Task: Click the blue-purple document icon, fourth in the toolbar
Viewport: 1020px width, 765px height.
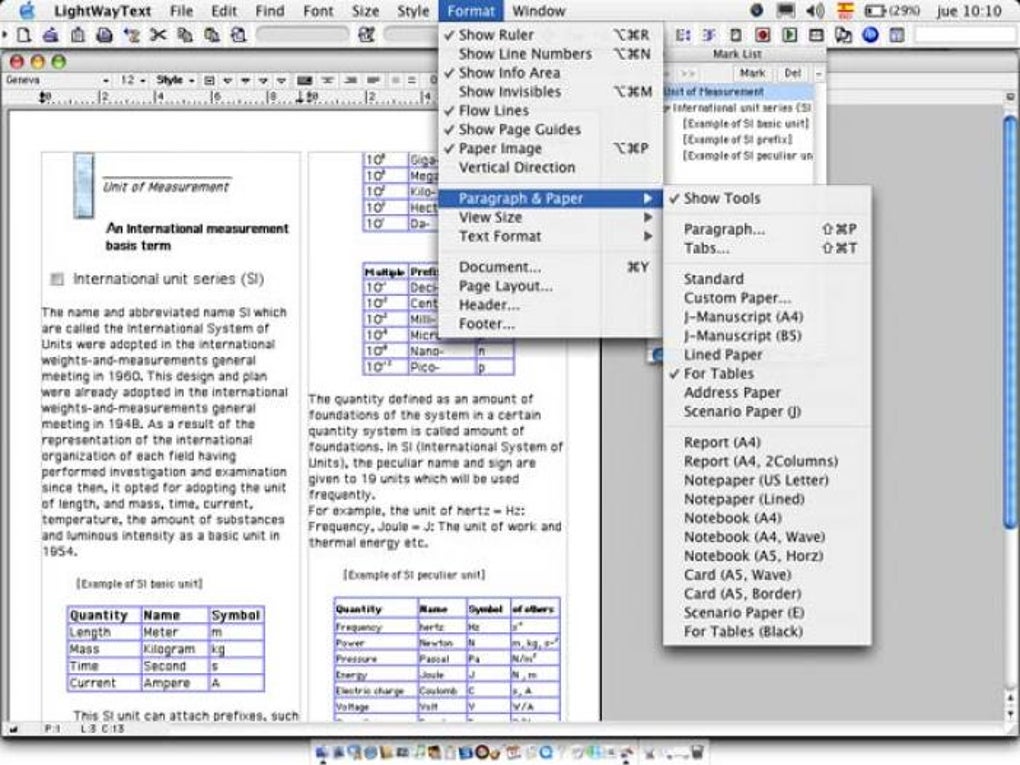Action: (105, 34)
